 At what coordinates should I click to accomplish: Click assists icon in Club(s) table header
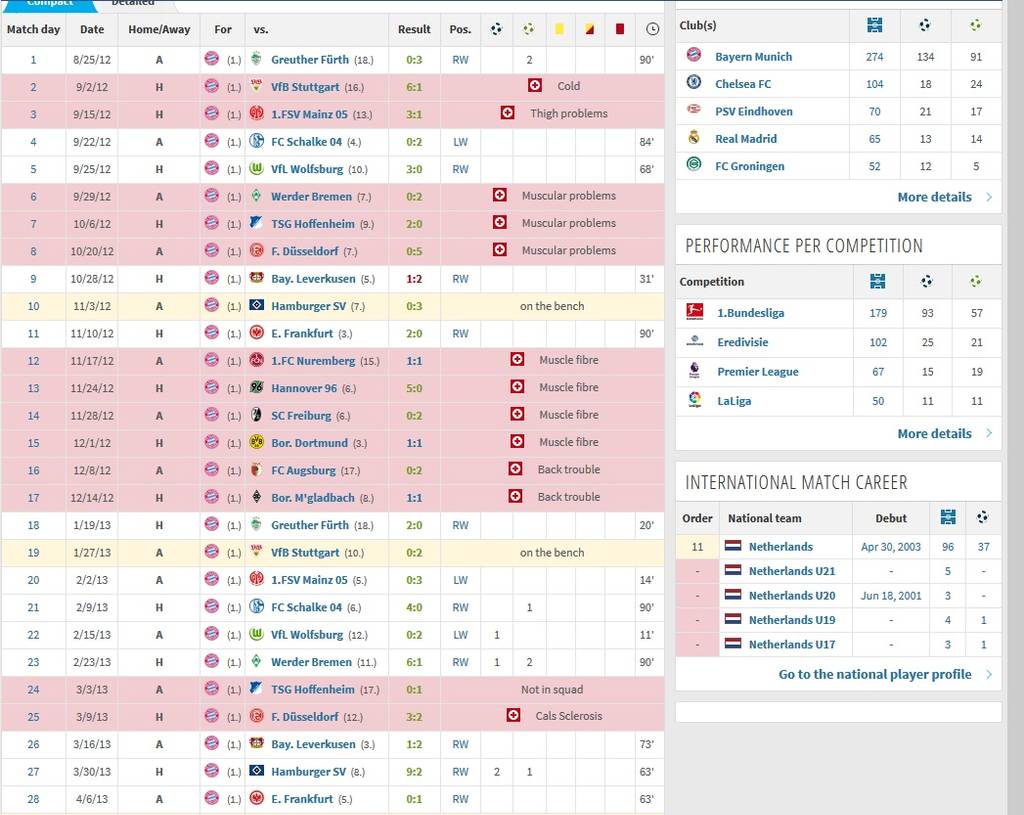[976, 25]
